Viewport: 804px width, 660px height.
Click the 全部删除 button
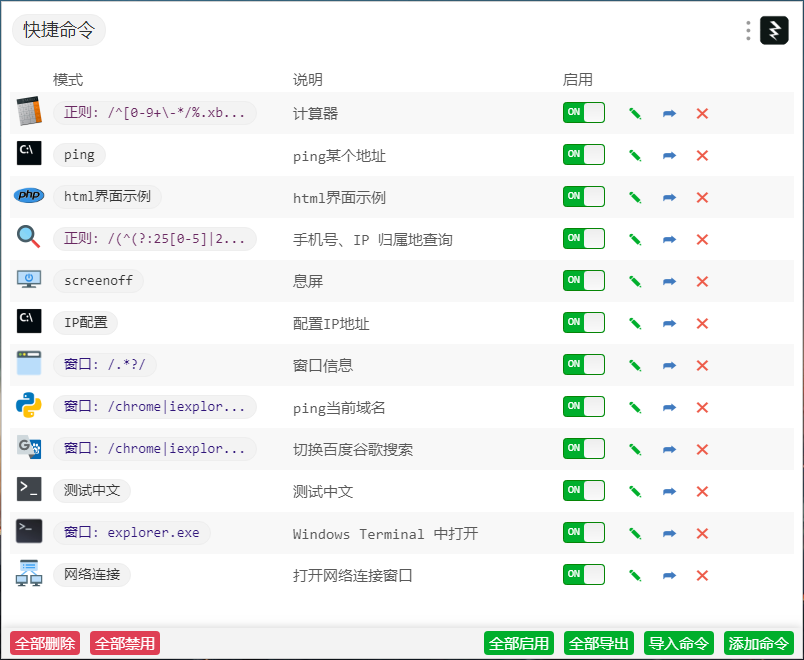(44, 643)
